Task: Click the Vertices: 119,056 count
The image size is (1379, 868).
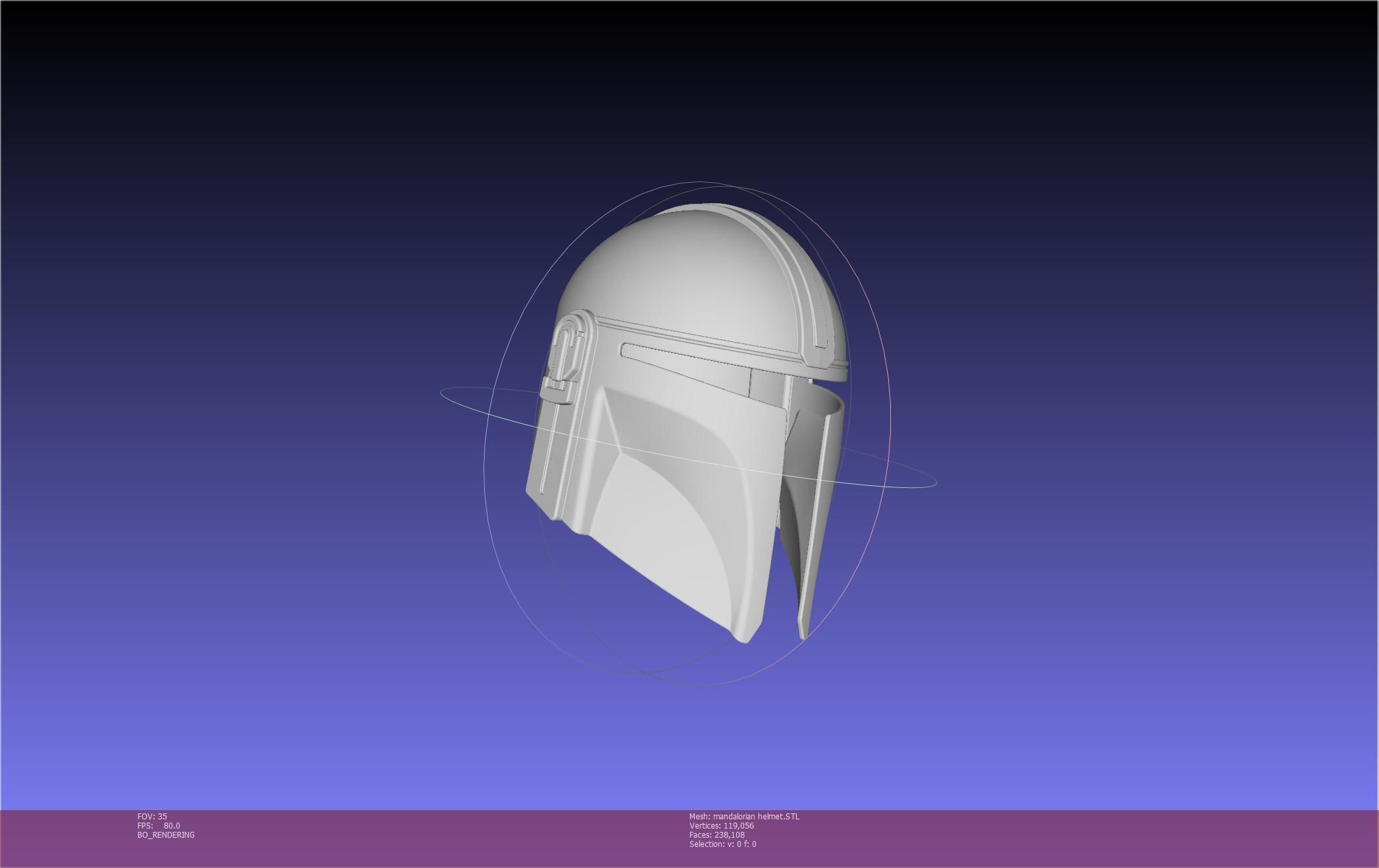Action: 722,825
